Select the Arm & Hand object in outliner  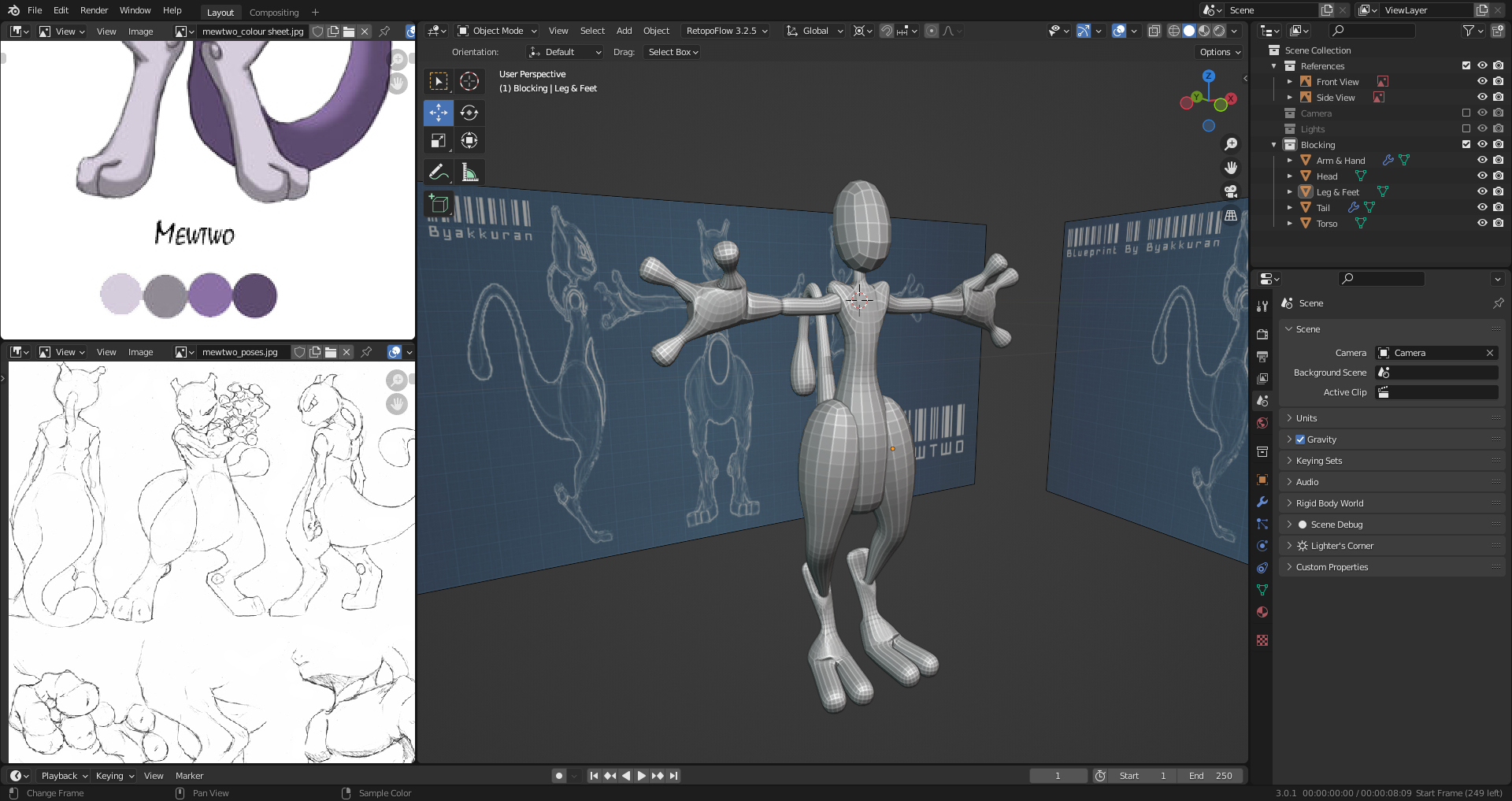coord(1340,161)
